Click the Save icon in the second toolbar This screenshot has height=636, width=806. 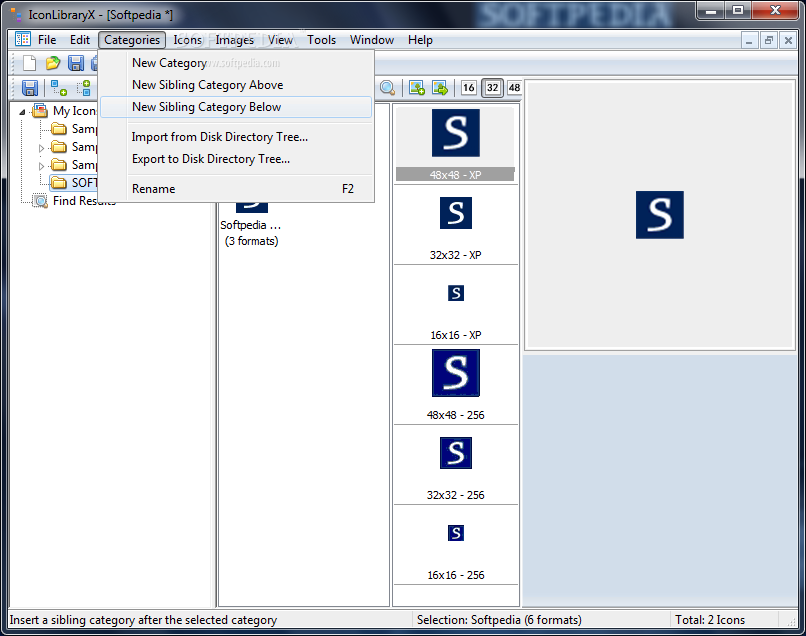pyautogui.click(x=30, y=88)
